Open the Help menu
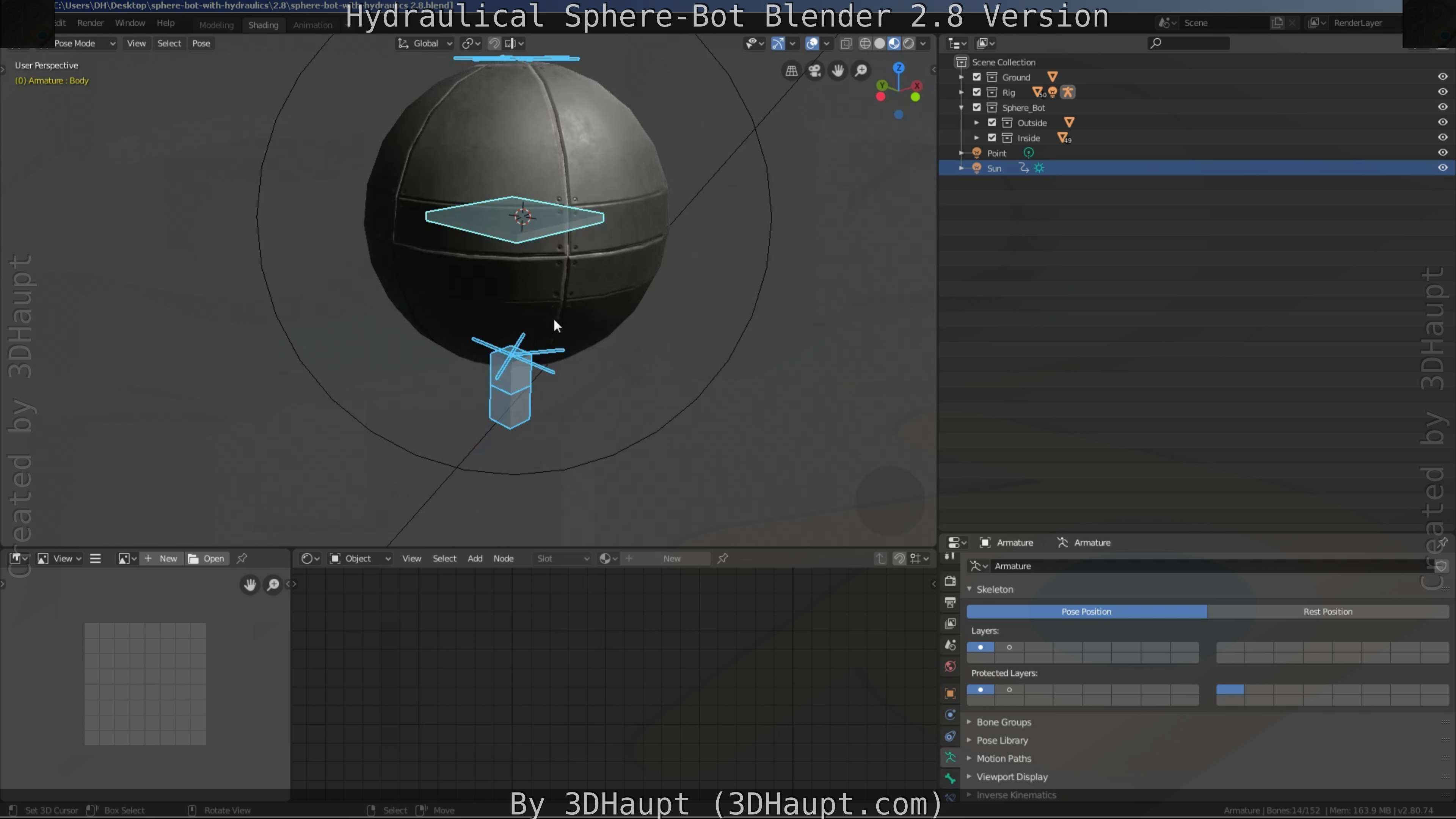1456x819 pixels. pos(166,23)
